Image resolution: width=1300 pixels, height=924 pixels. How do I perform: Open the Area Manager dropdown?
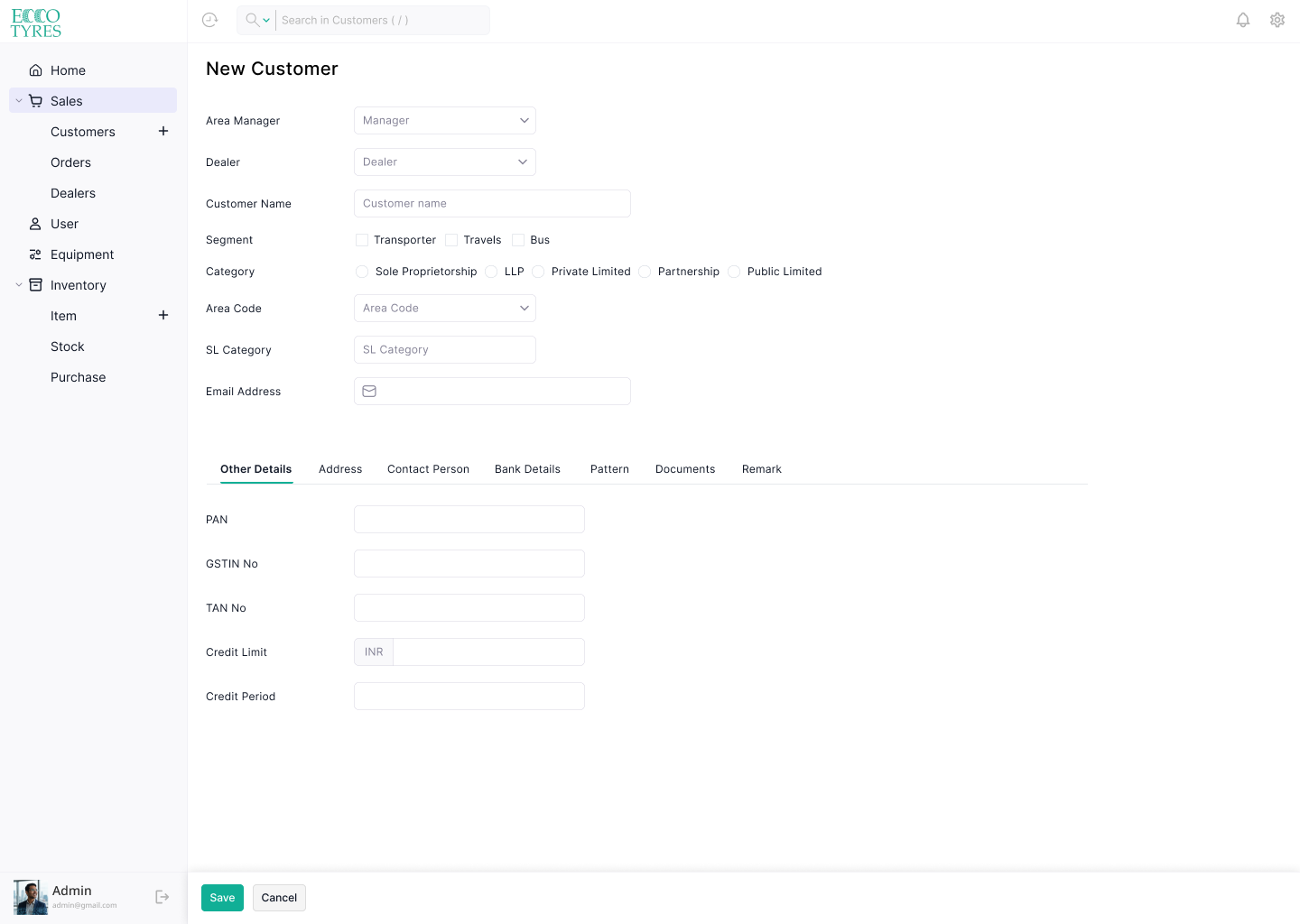point(445,121)
